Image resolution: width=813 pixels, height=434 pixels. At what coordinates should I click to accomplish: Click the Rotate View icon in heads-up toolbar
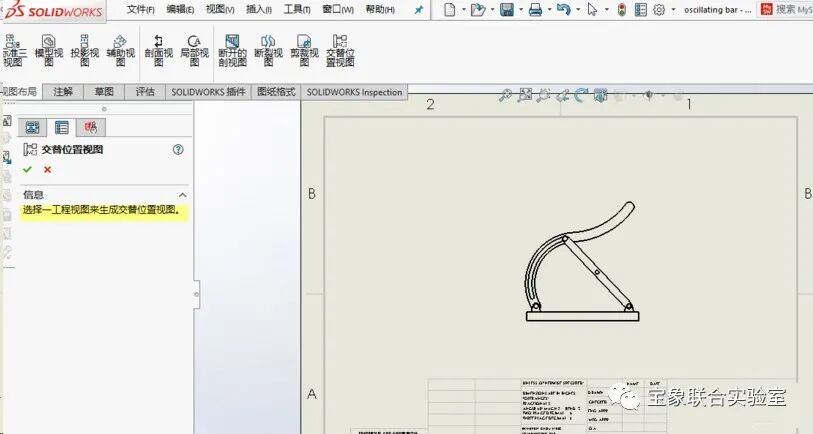click(x=581, y=95)
